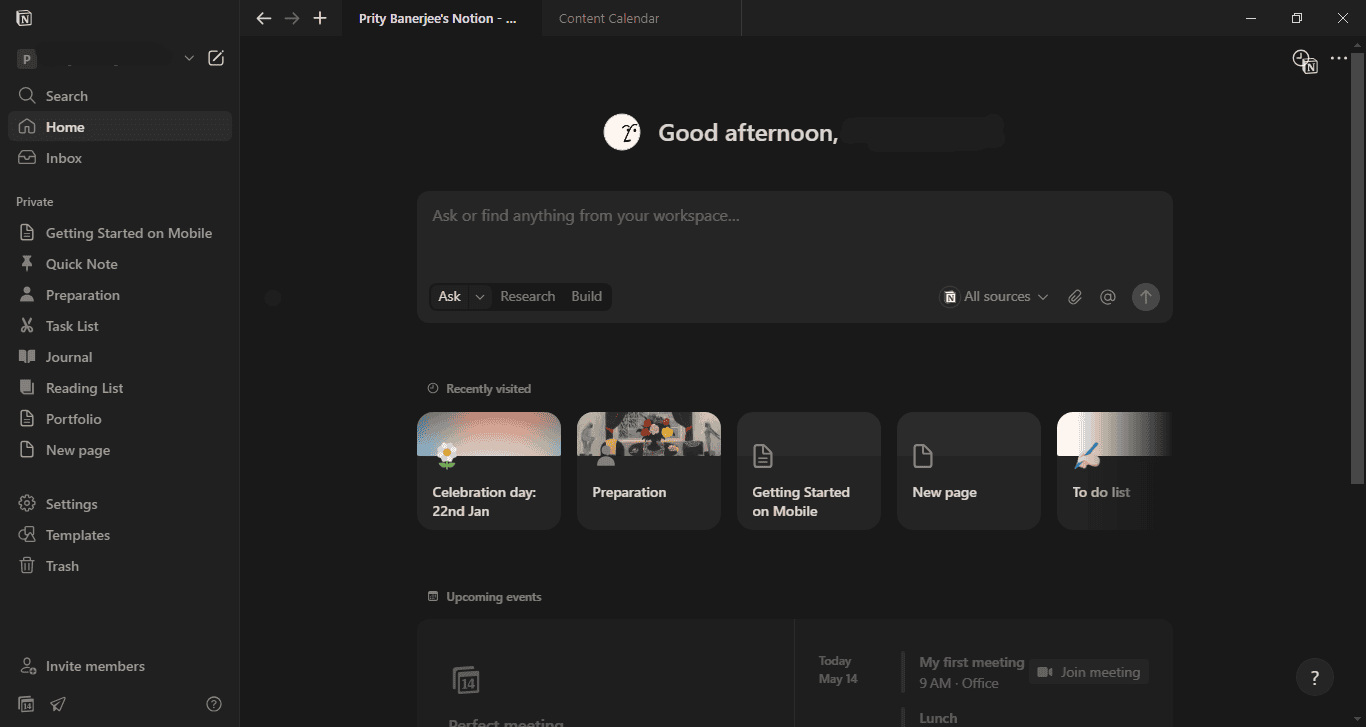Click the Join meeting button

[1089, 672]
